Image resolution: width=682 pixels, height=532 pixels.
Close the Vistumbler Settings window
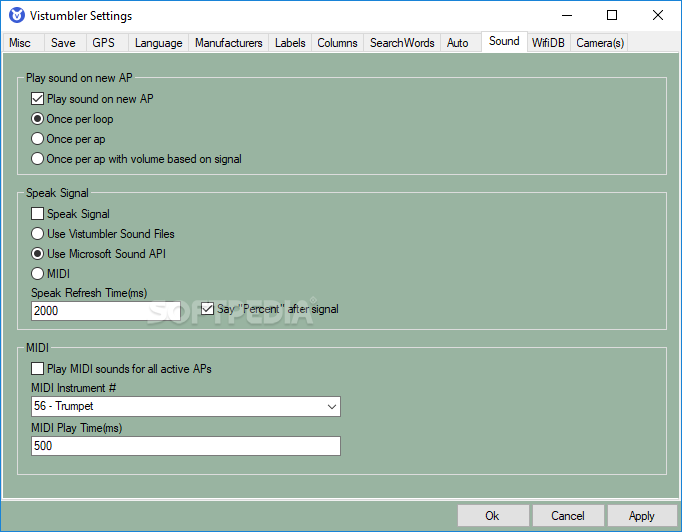pos(658,15)
